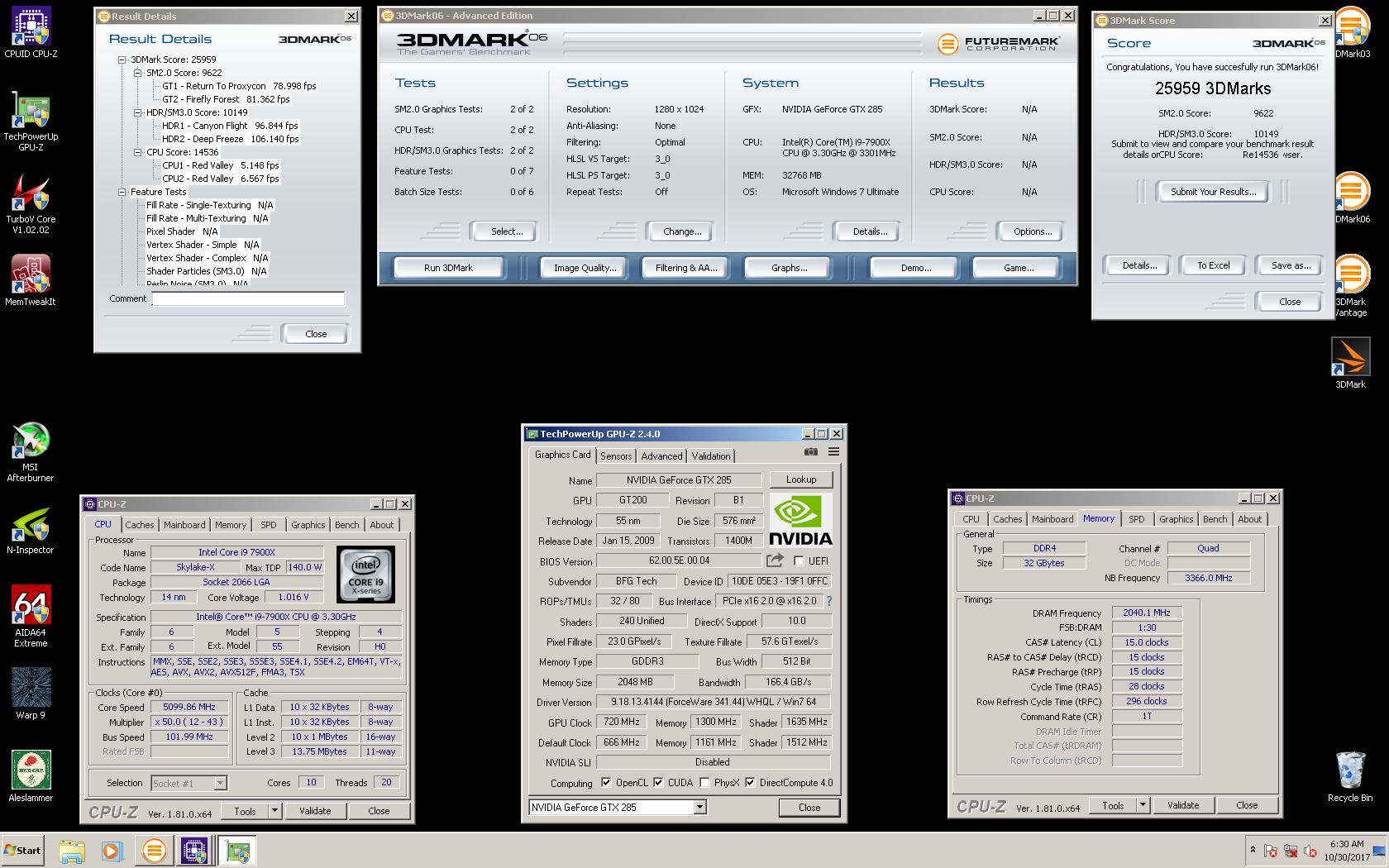The width and height of the screenshot is (1389, 868).
Task: Toggle the UEFI checkbox in GPU-Z
Action: (799, 560)
